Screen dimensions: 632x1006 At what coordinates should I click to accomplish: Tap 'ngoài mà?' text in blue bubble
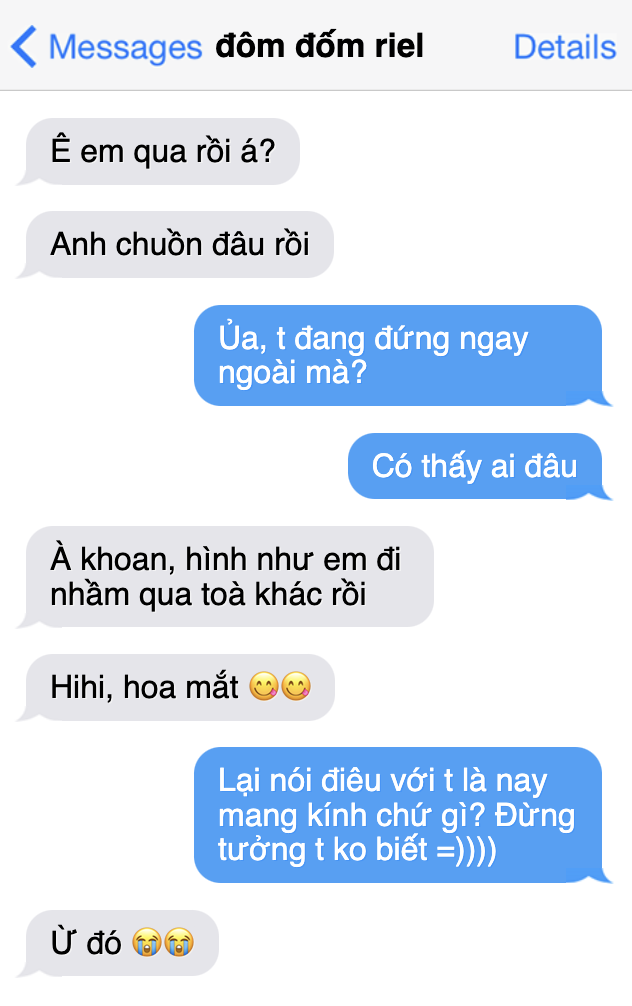coord(293,372)
